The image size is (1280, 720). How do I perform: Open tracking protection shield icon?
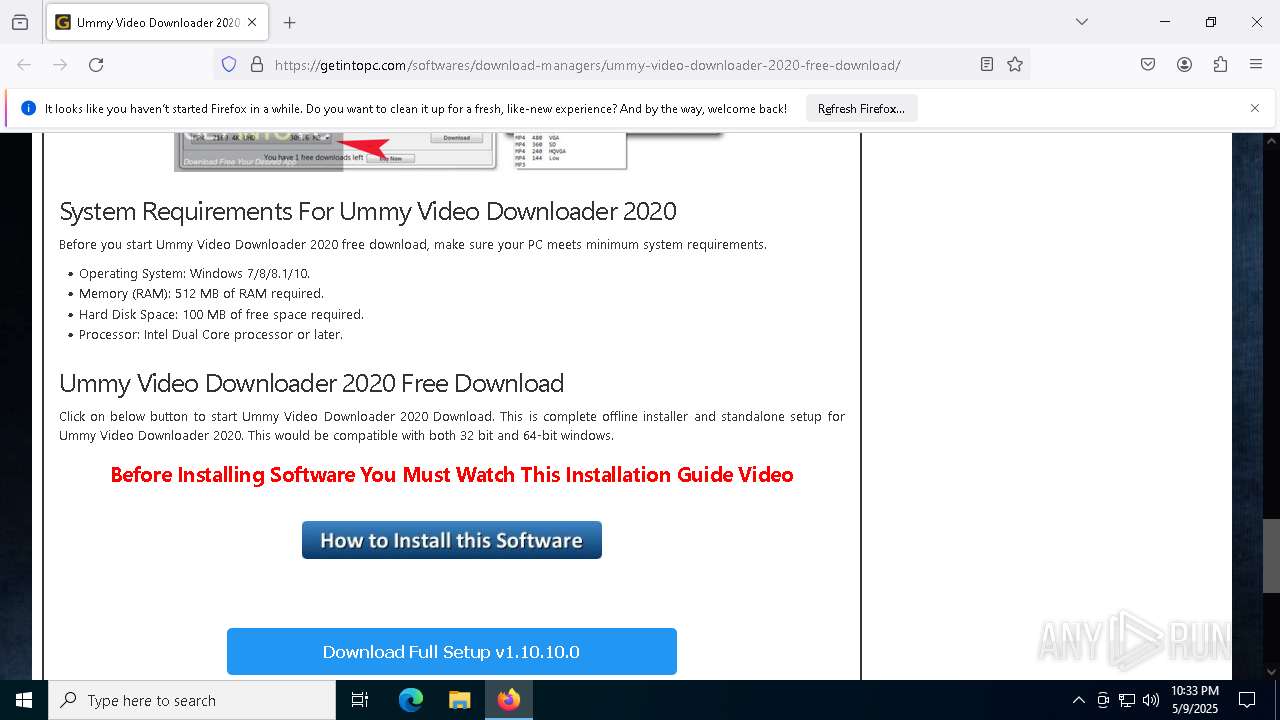coord(229,65)
